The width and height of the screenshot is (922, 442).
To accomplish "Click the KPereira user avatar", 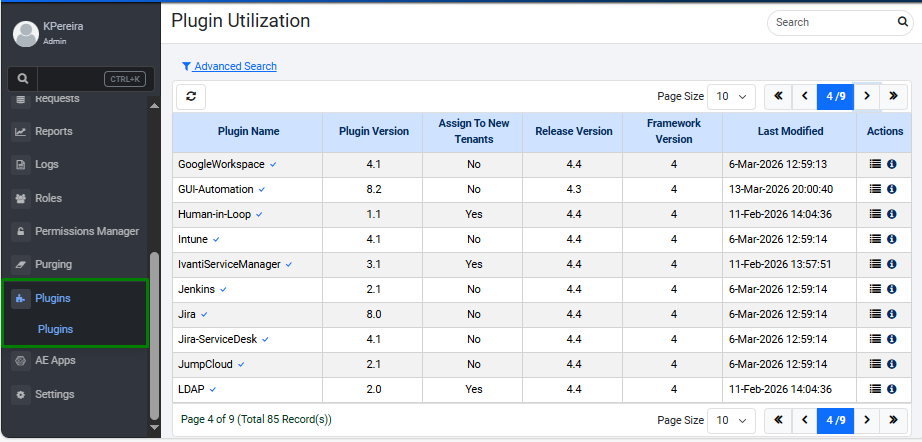I will (26, 34).
